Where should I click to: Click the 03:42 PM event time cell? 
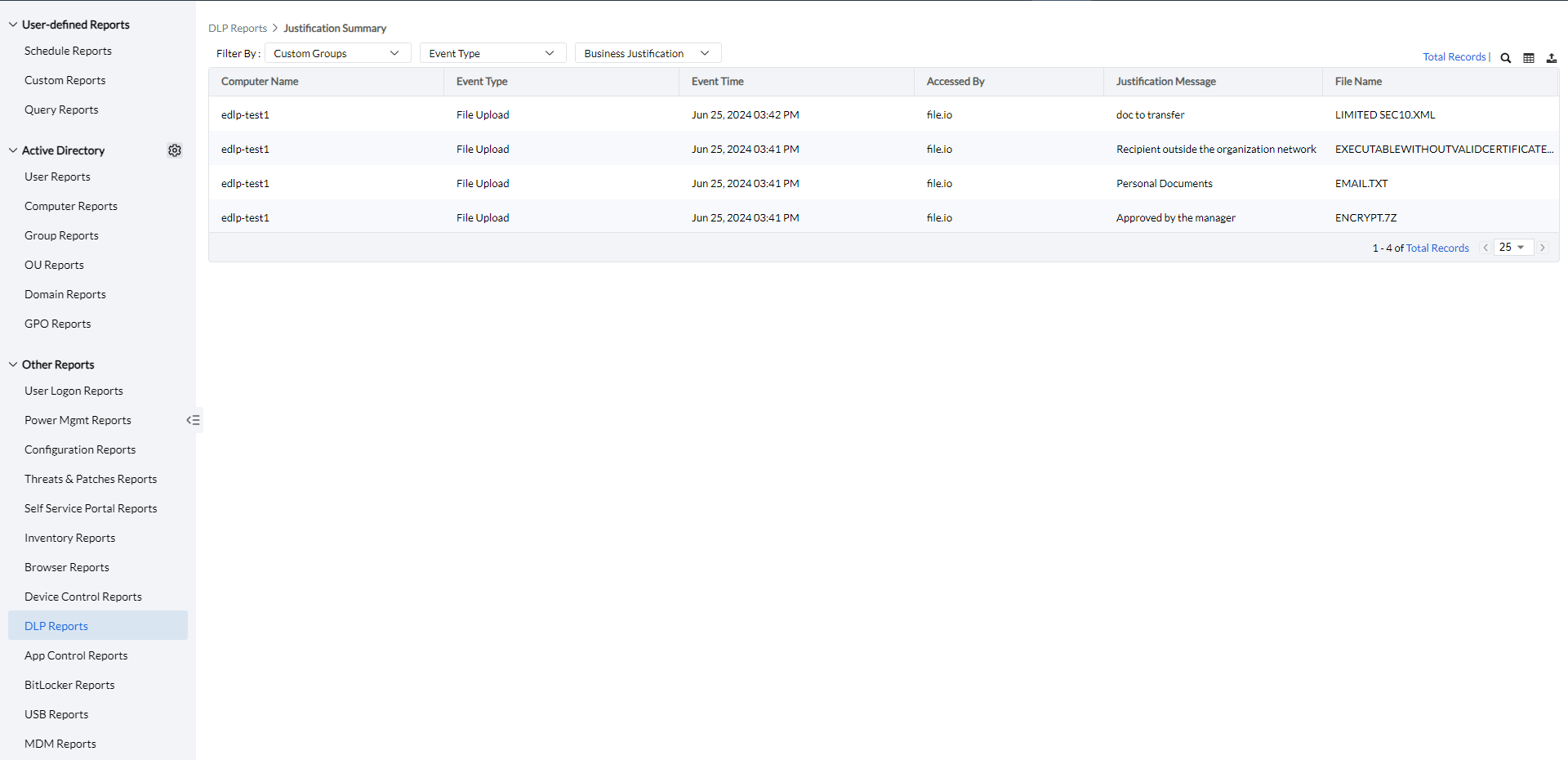[746, 115]
